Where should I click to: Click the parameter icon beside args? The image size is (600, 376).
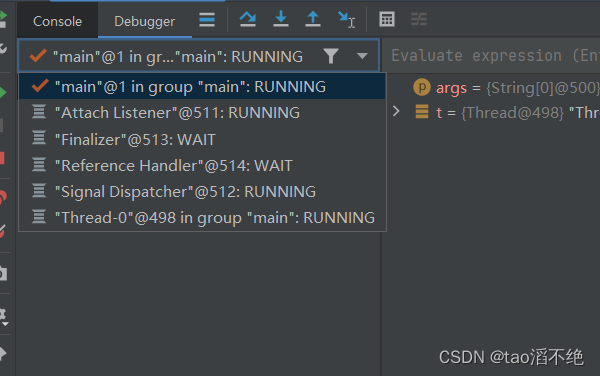[422, 88]
